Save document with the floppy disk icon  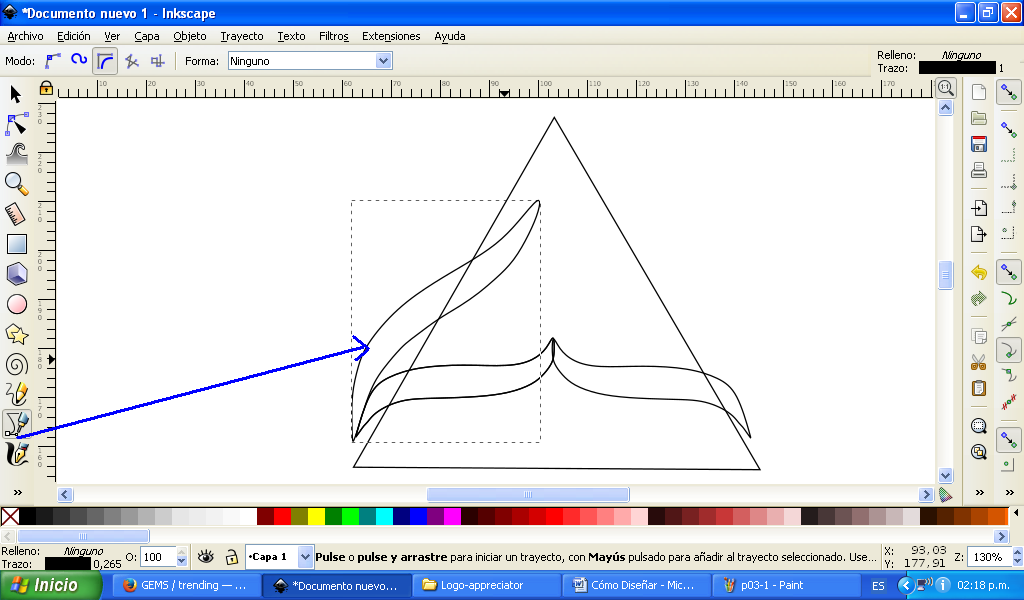[x=978, y=144]
